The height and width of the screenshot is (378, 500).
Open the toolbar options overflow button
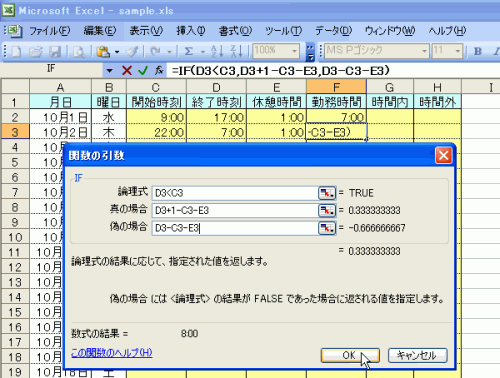(310, 52)
